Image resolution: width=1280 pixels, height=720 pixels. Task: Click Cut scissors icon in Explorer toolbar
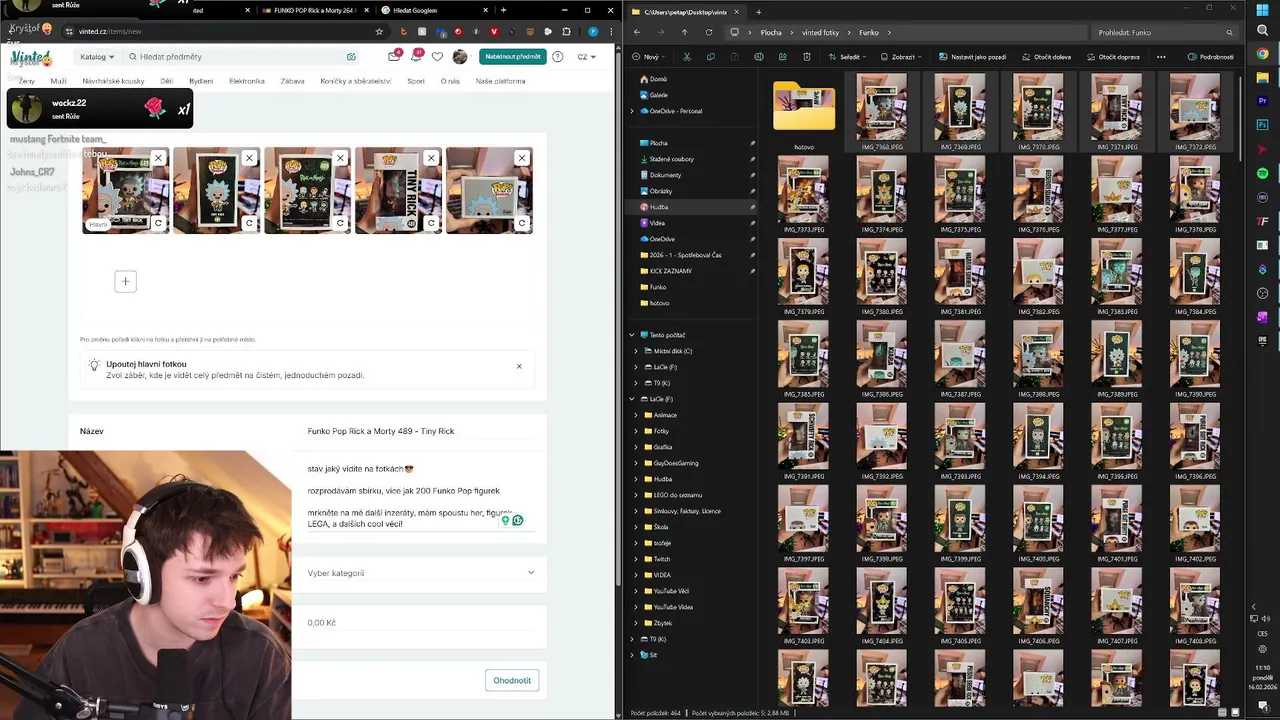686,57
